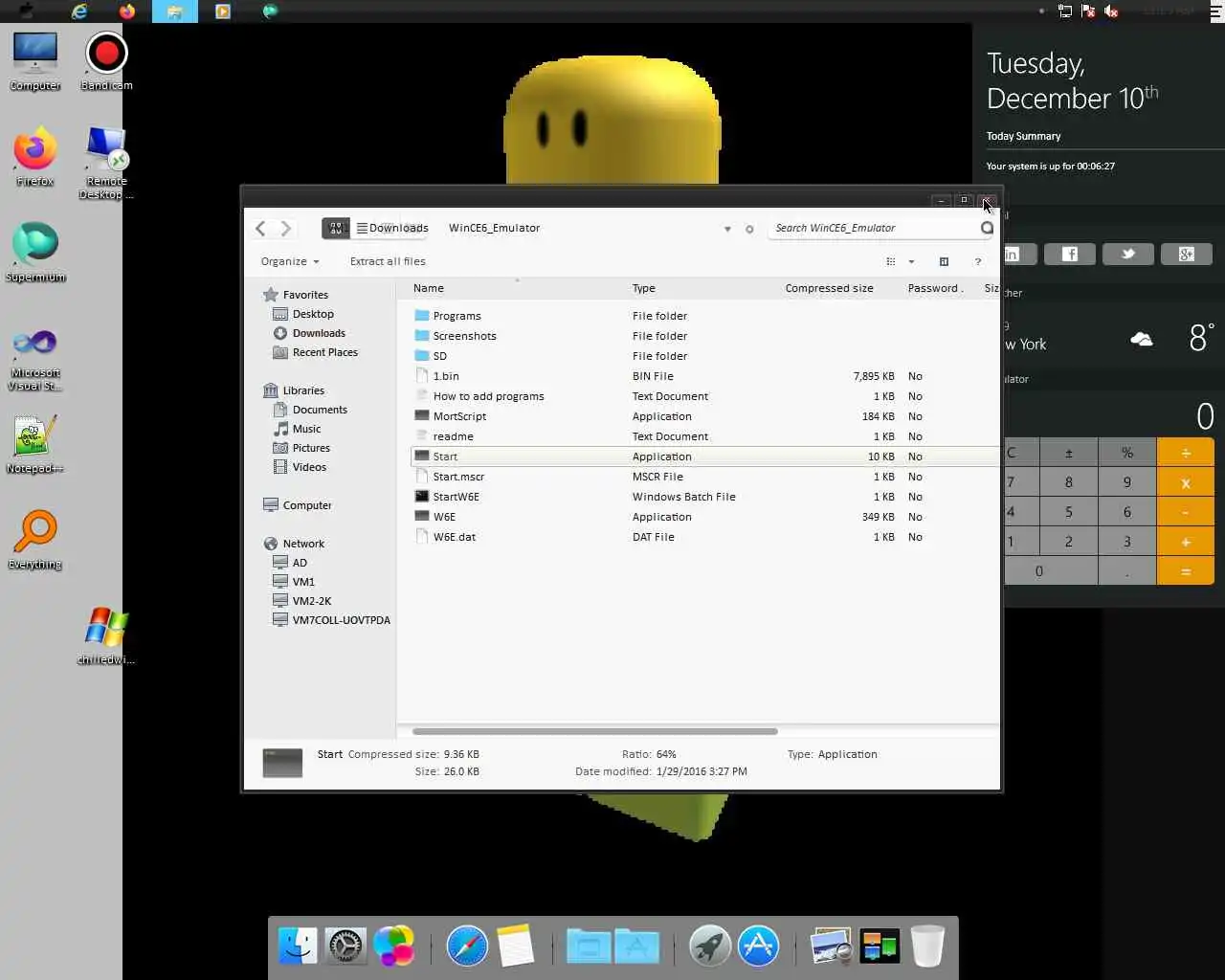The width and height of the screenshot is (1225, 980).
Task: Open Game Center colored bubbles dock icon
Action: coord(393,947)
